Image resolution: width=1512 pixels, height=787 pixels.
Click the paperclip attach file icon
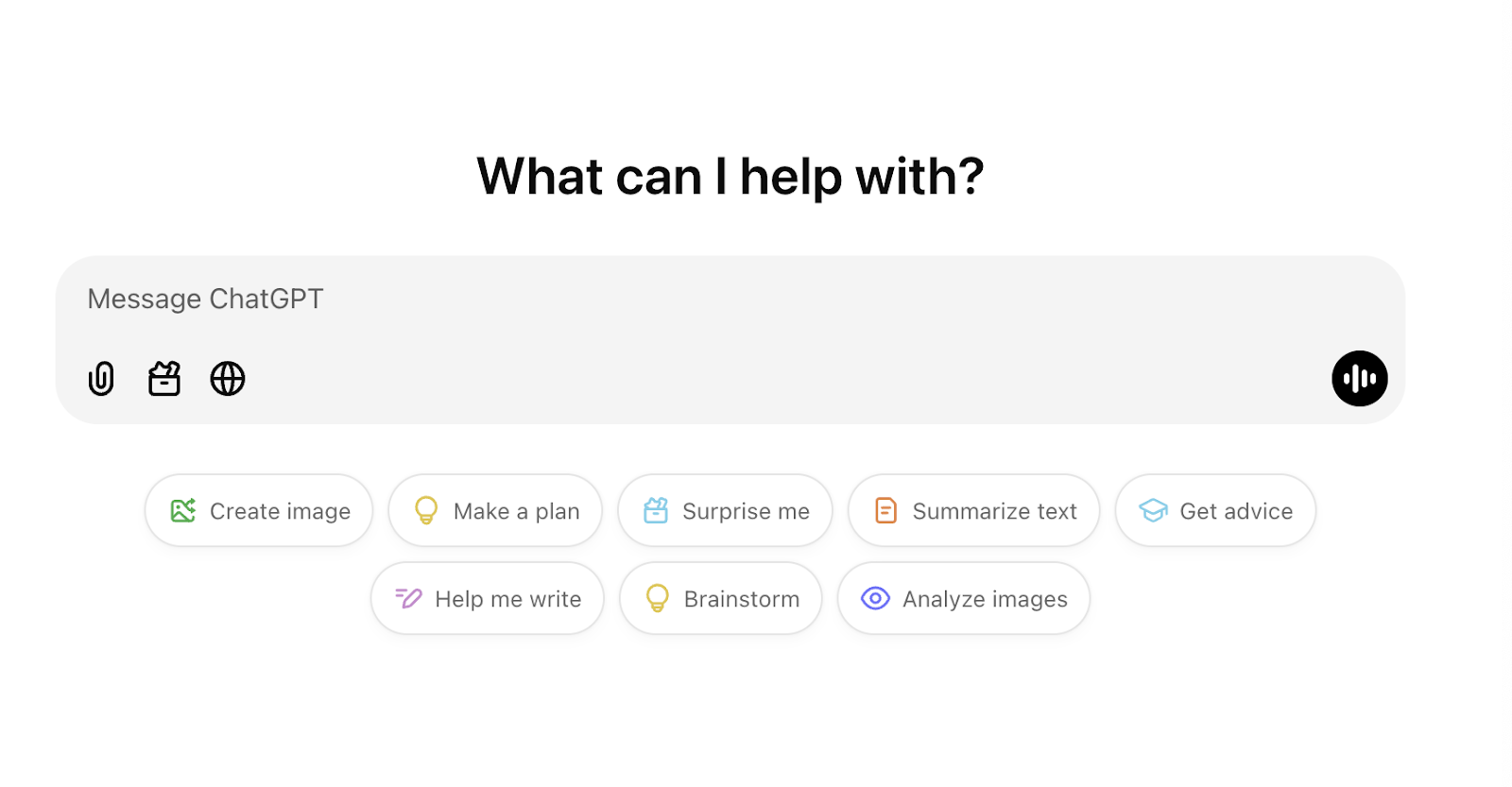tap(101, 379)
